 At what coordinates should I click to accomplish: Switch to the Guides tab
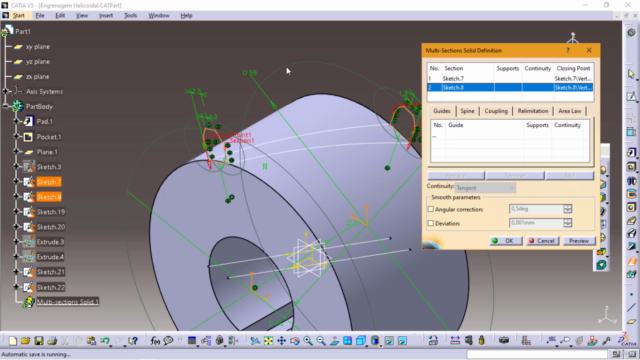(x=442, y=111)
